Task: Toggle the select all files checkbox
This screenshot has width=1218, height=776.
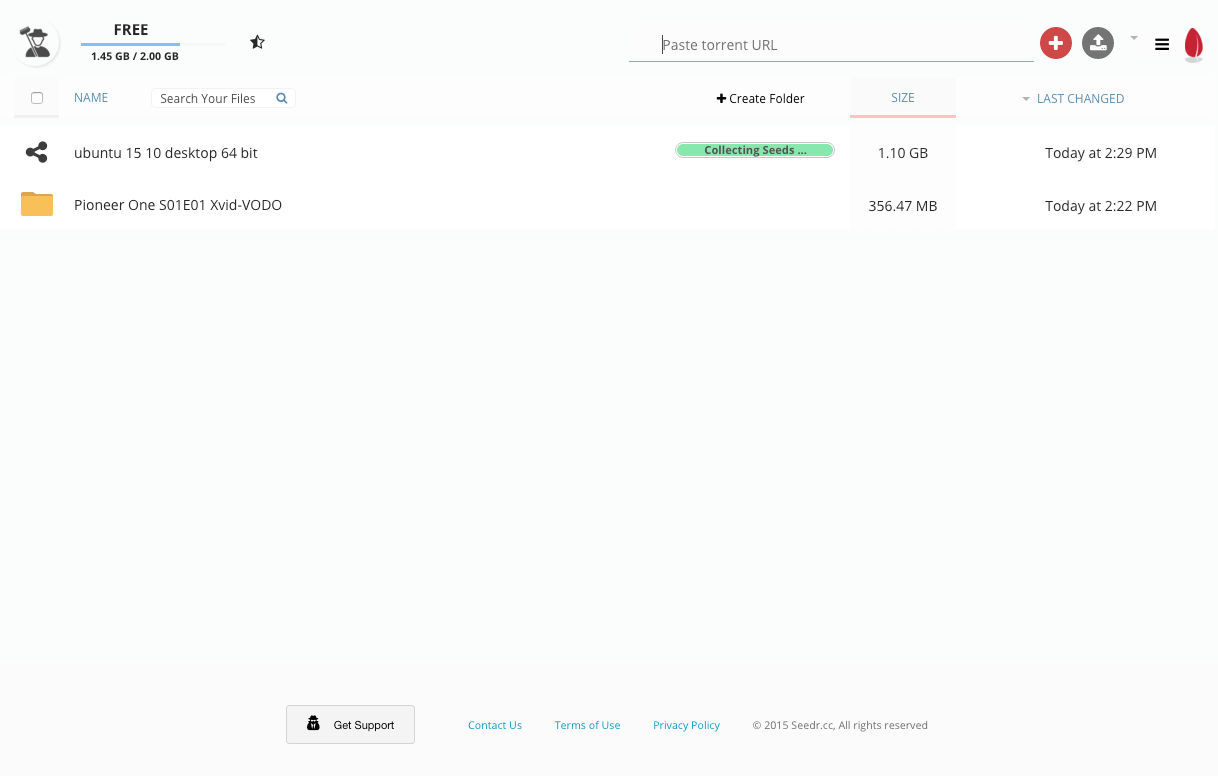Action: pyautogui.click(x=37, y=98)
